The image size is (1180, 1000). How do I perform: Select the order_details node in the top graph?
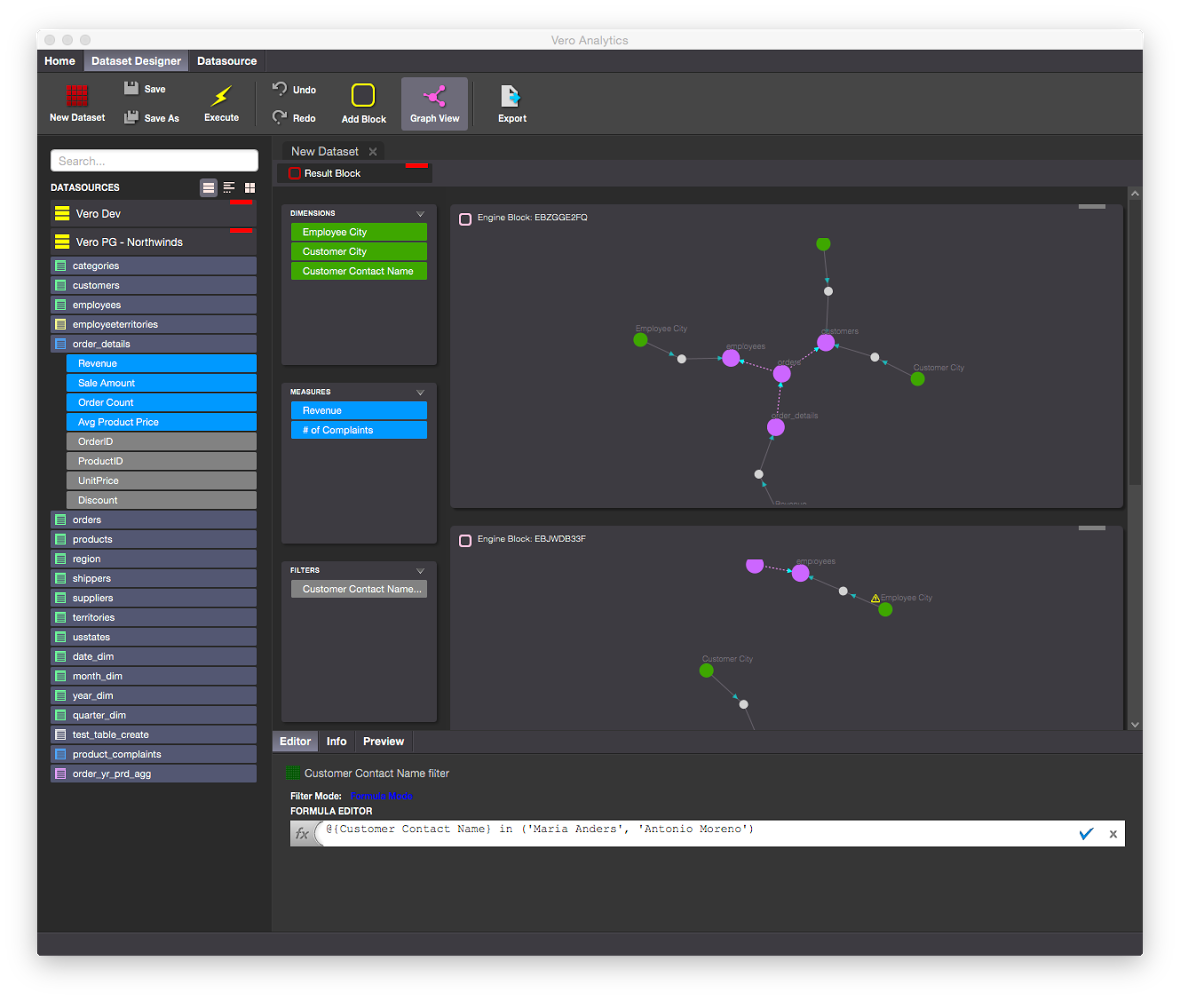pos(776,427)
